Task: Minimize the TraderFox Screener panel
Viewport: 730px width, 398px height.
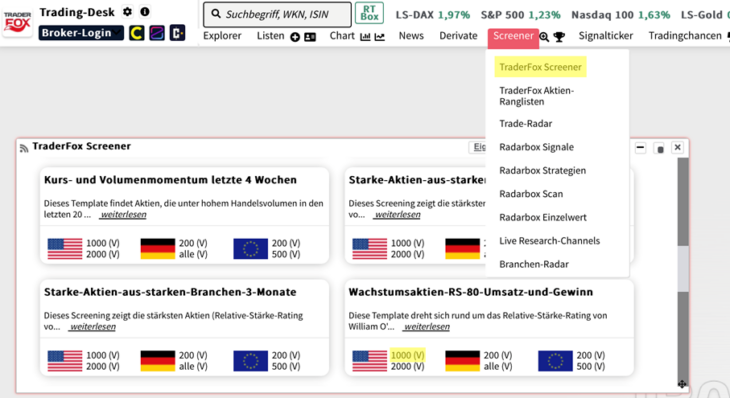Action: pos(641,148)
